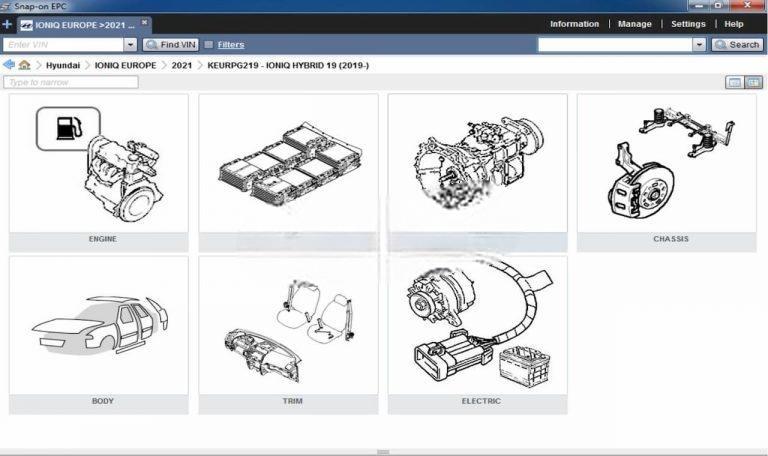Click the Snap-on EPC title bar icon

6,6
